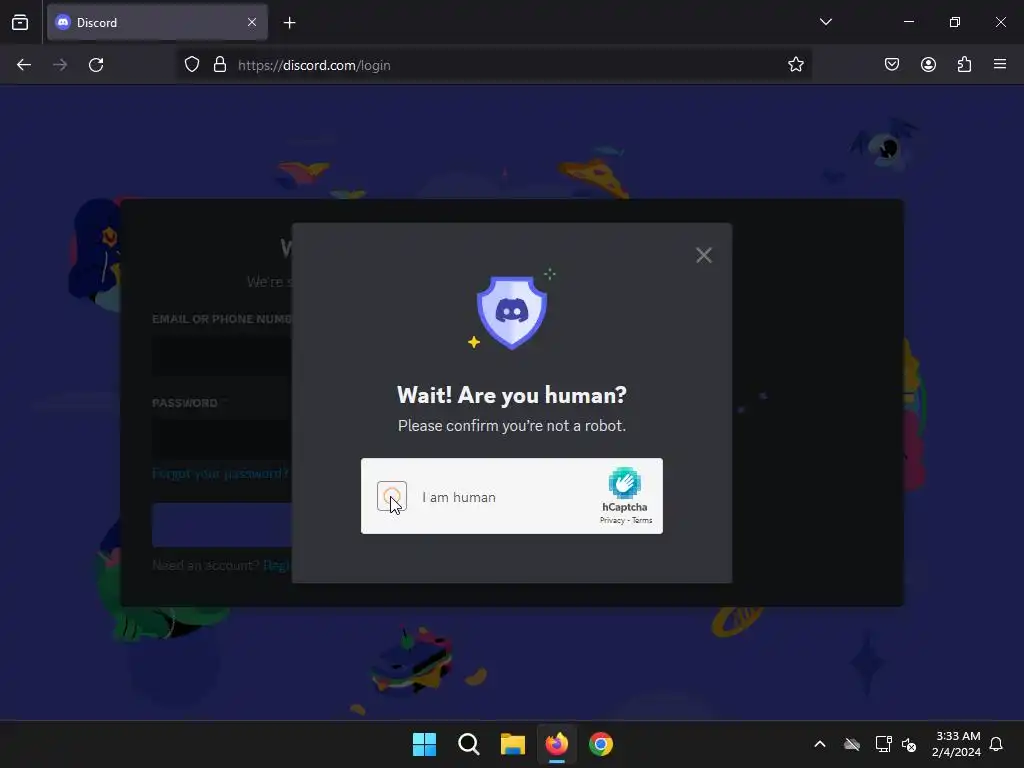The height and width of the screenshot is (768, 1024).
Task: Open a new browser tab
Action: pyautogui.click(x=289, y=23)
